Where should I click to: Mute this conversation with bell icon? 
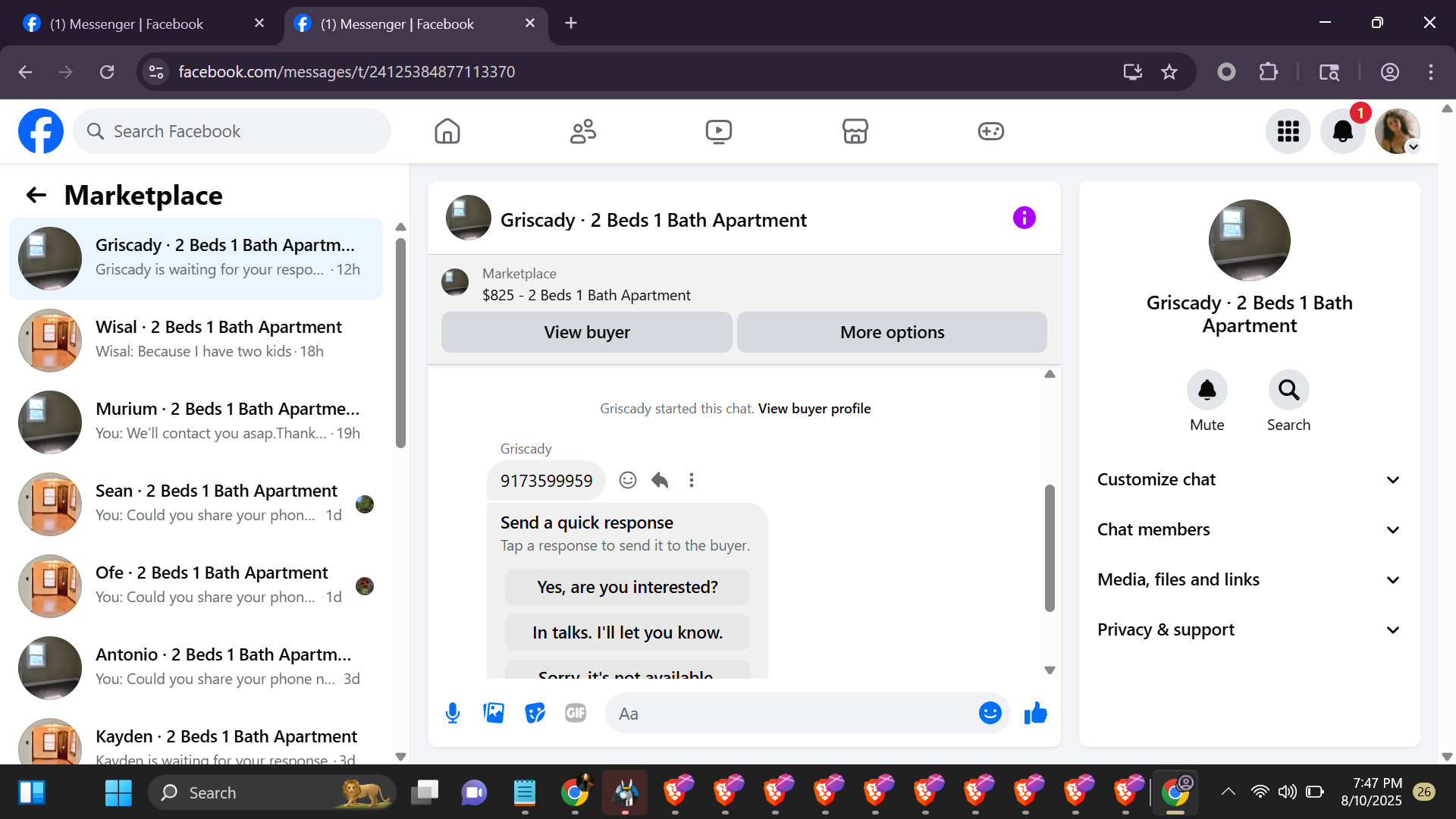(1207, 391)
